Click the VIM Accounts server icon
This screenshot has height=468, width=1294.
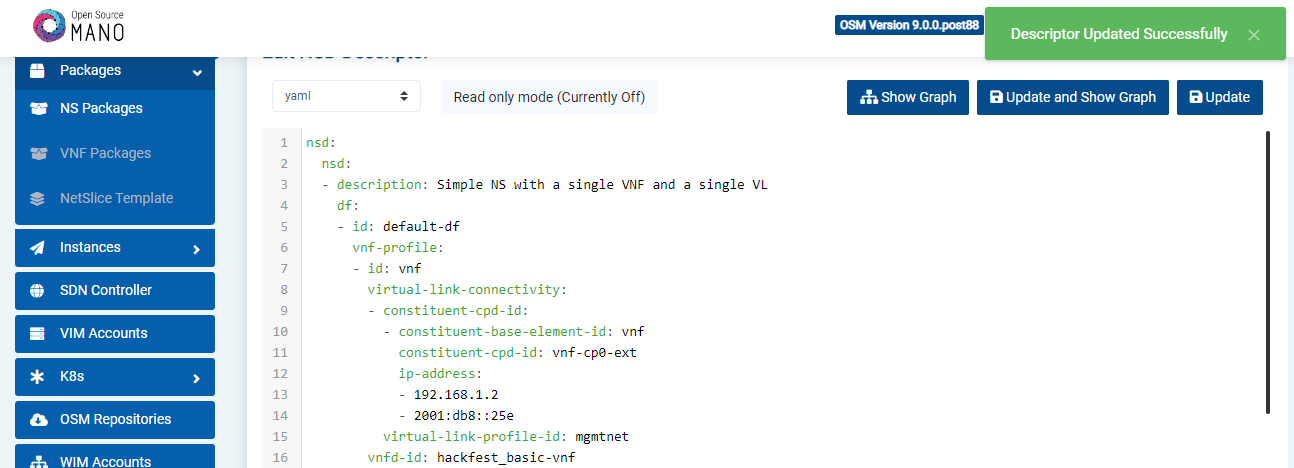click(38, 334)
